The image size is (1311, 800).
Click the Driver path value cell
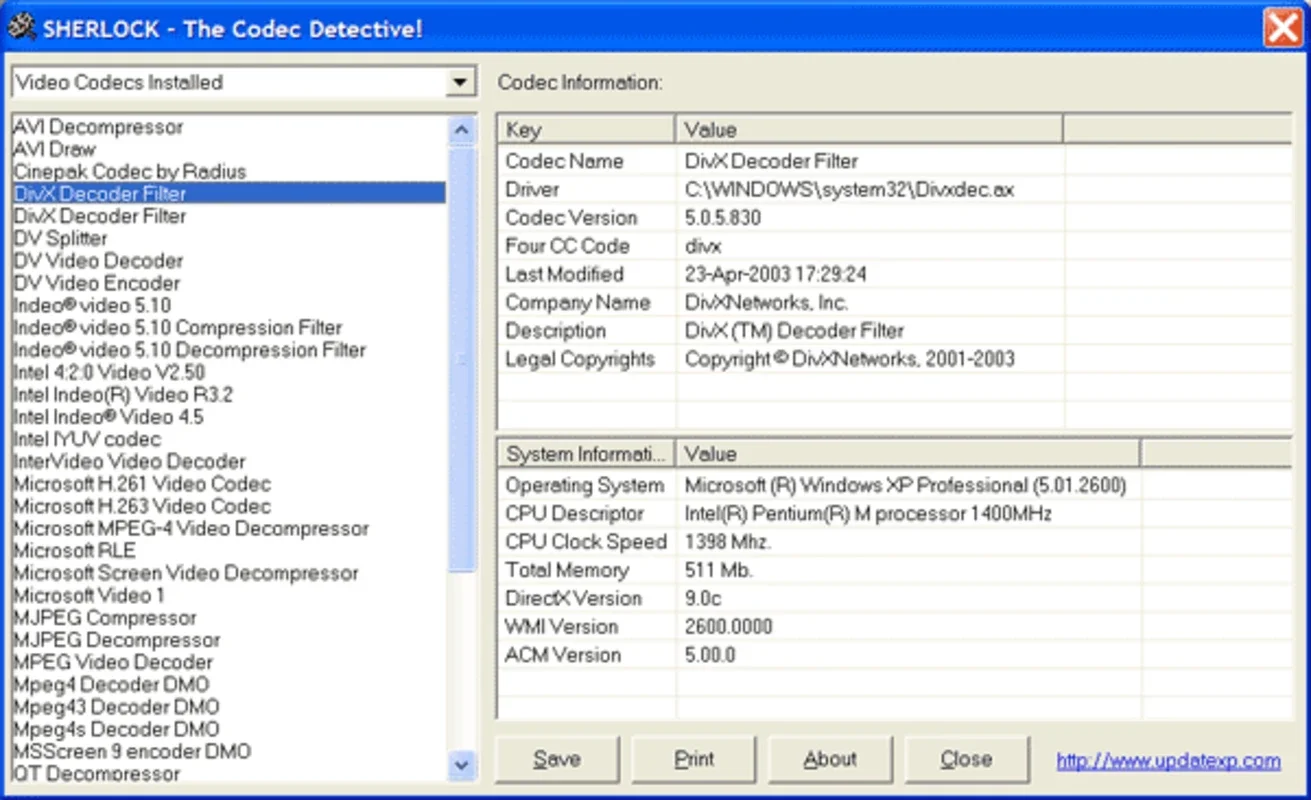pyautogui.click(x=849, y=189)
